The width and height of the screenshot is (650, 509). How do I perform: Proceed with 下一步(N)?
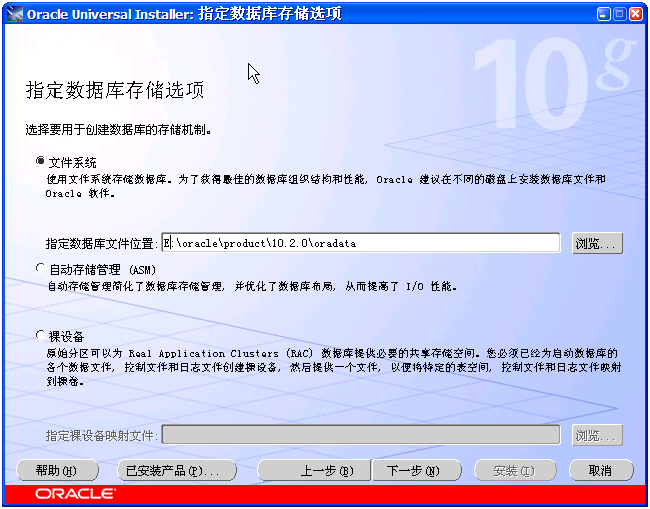[417, 470]
